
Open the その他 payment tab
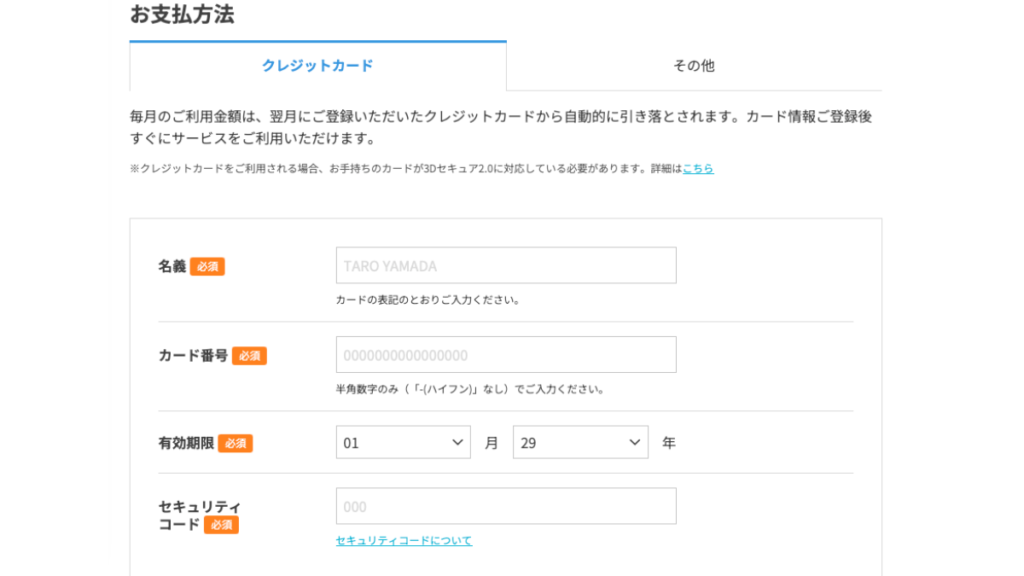(x=694, y=66)
